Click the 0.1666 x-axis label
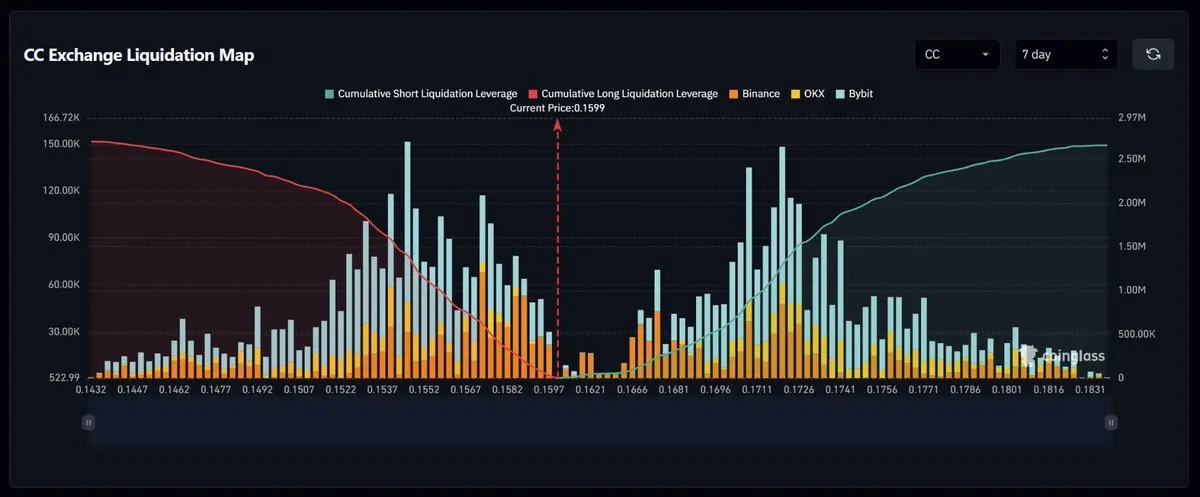The height and width of the screenshot is (497, 1200). (632, 391)
